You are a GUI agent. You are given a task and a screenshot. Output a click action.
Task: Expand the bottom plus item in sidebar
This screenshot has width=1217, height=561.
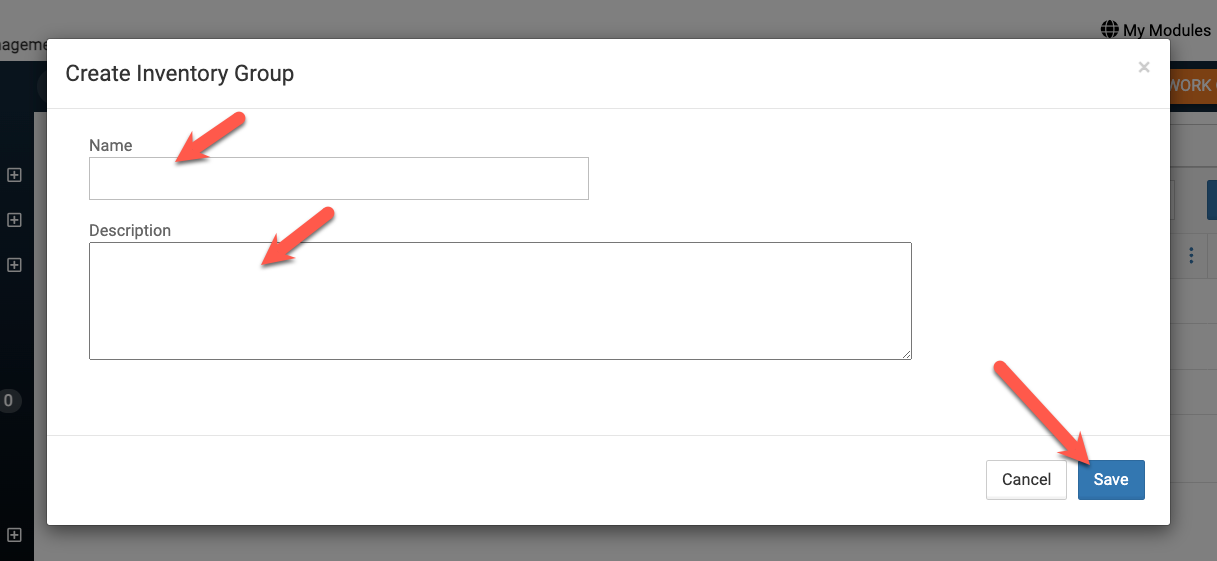(x=14, y=535)
